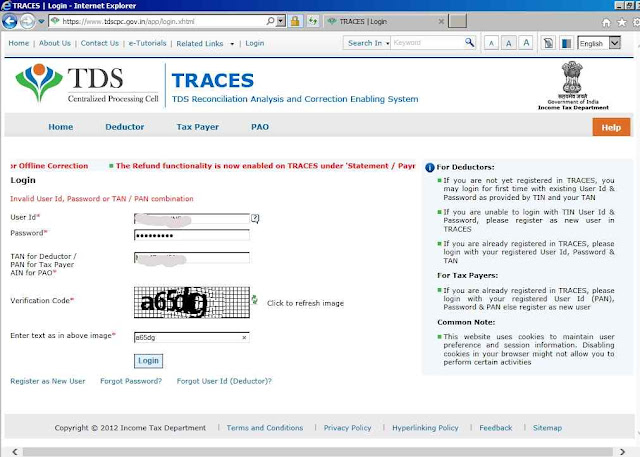This screenshot has width=640, height=457.
Task: Open the Deductor menu
Action: point(124,127)
